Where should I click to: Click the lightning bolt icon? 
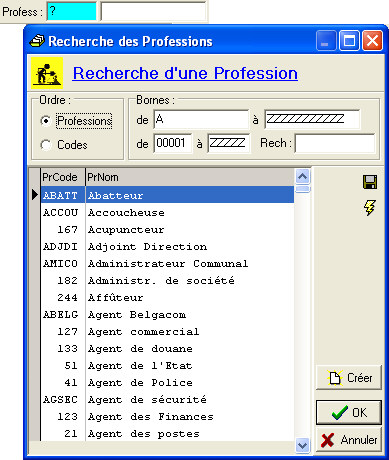coord(369,207)
